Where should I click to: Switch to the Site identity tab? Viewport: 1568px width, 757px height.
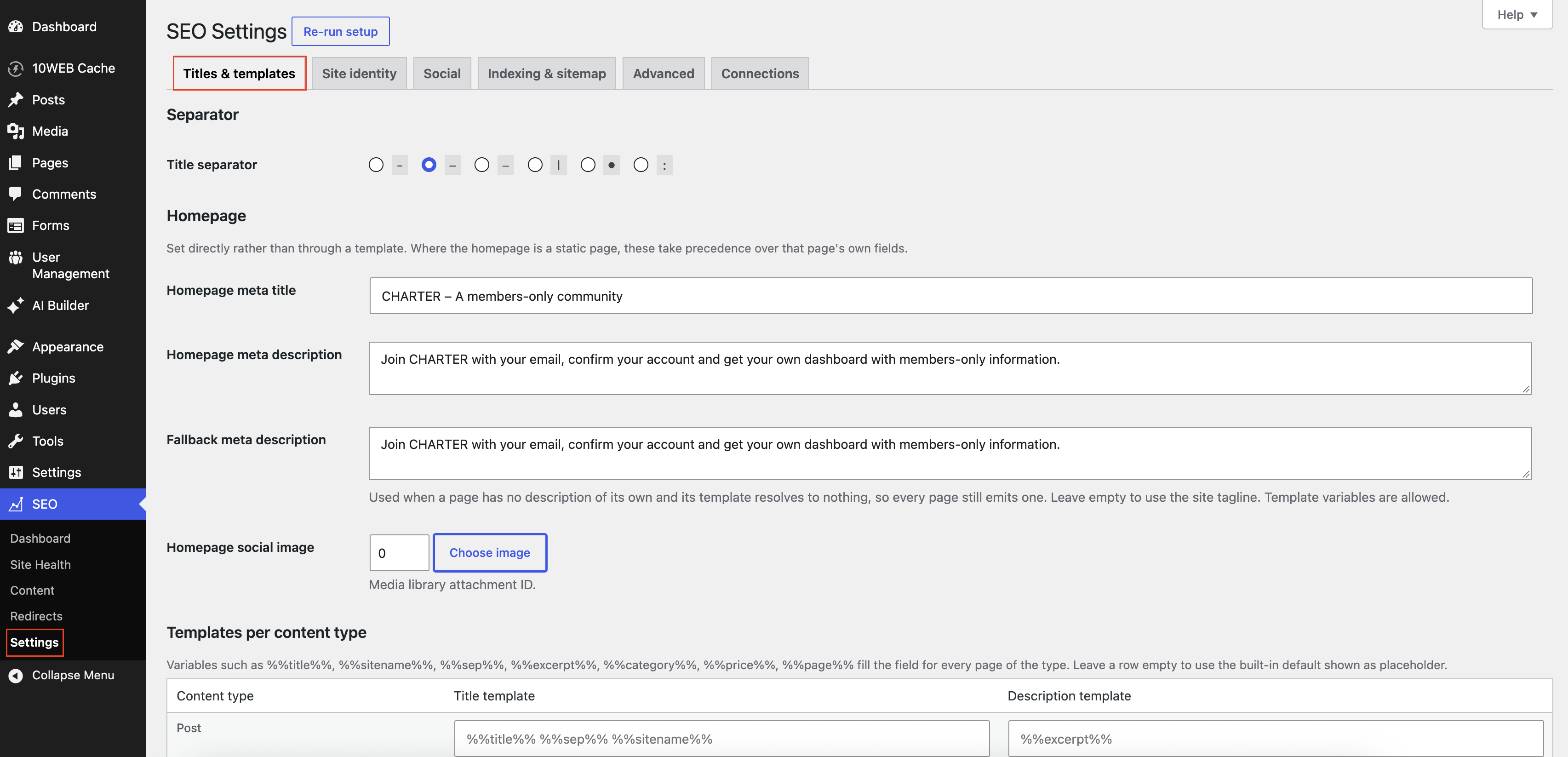(359, 74)
